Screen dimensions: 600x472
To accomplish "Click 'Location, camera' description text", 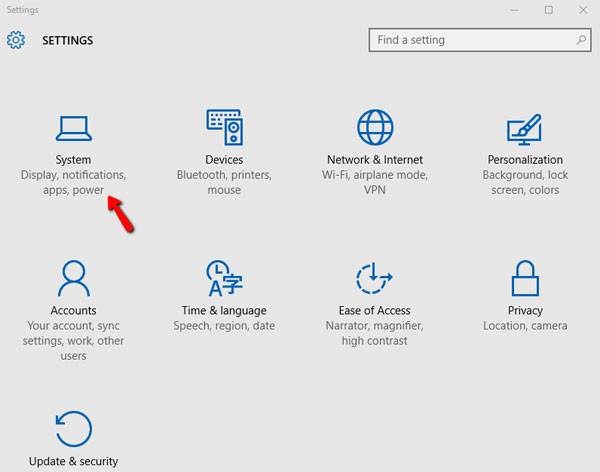I will 525,326.
